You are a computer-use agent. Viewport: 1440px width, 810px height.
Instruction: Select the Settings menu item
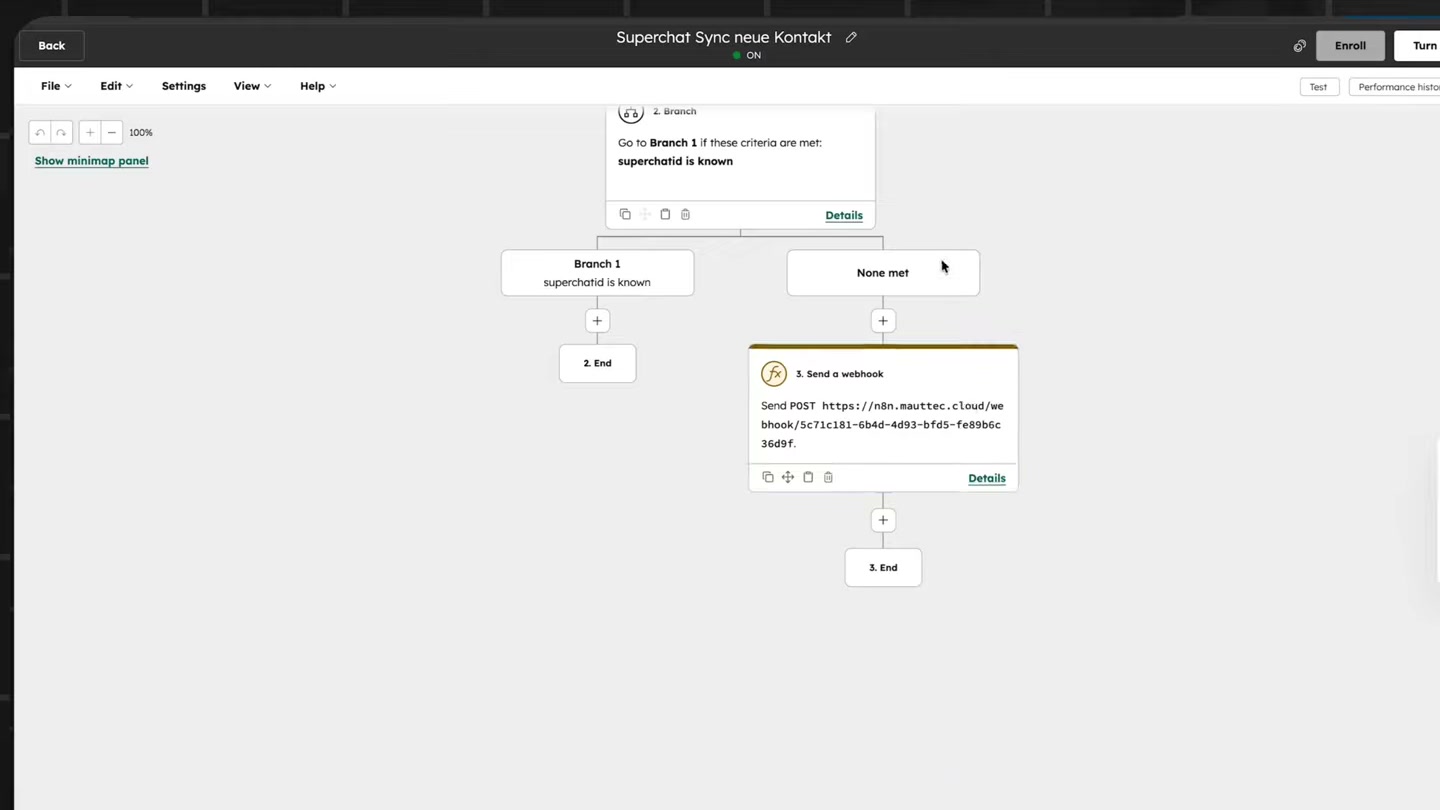click(x=183, y=86)
